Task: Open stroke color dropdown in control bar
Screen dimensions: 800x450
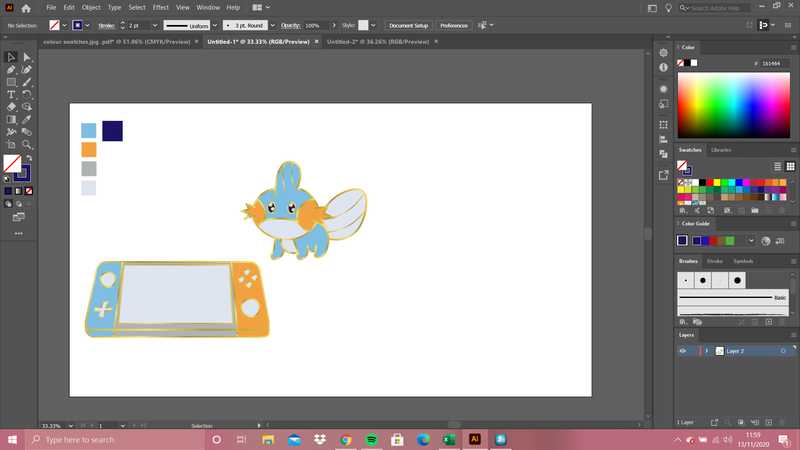Action: point(87,25)
